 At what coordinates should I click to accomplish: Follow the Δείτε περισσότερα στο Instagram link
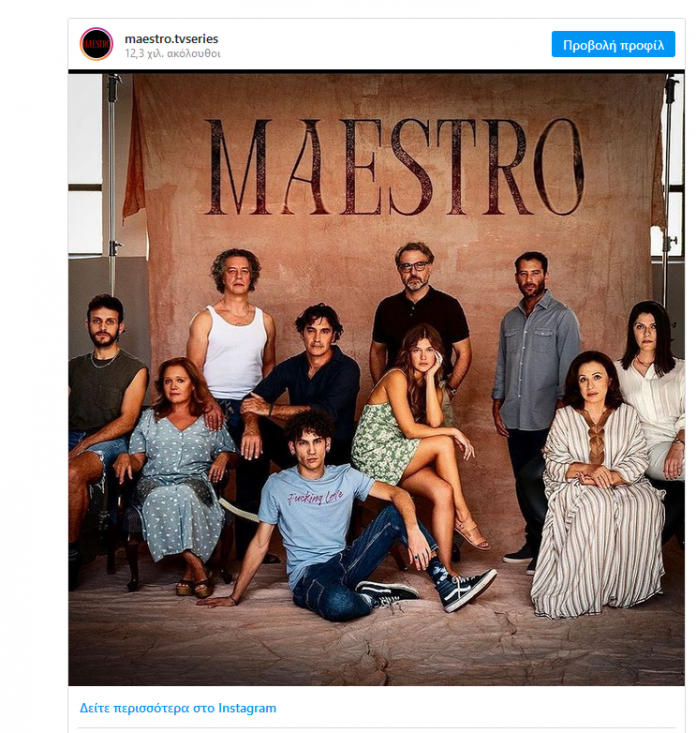pyautogui.click(x=178, y=708)
